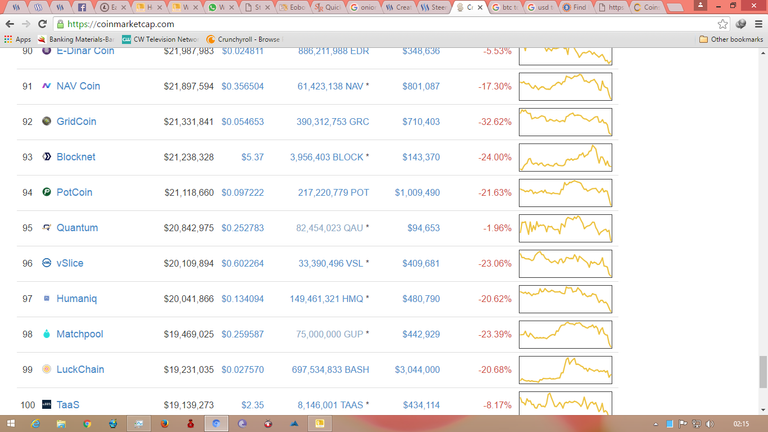Launch Internet Explorer from the taskbar
This screenshot has width=768, height=432.
click(x=35, y=424)
